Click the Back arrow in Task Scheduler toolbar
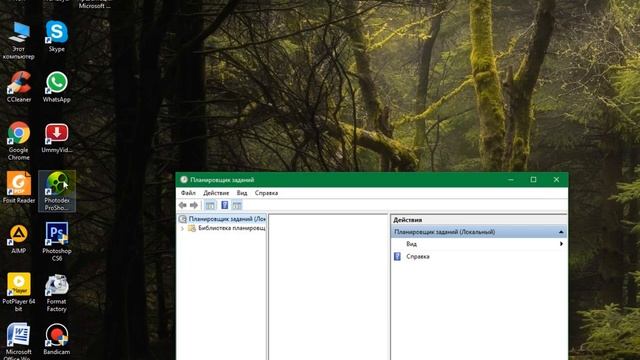This screenshot has height=360, width=640. (x=182, y=205)
